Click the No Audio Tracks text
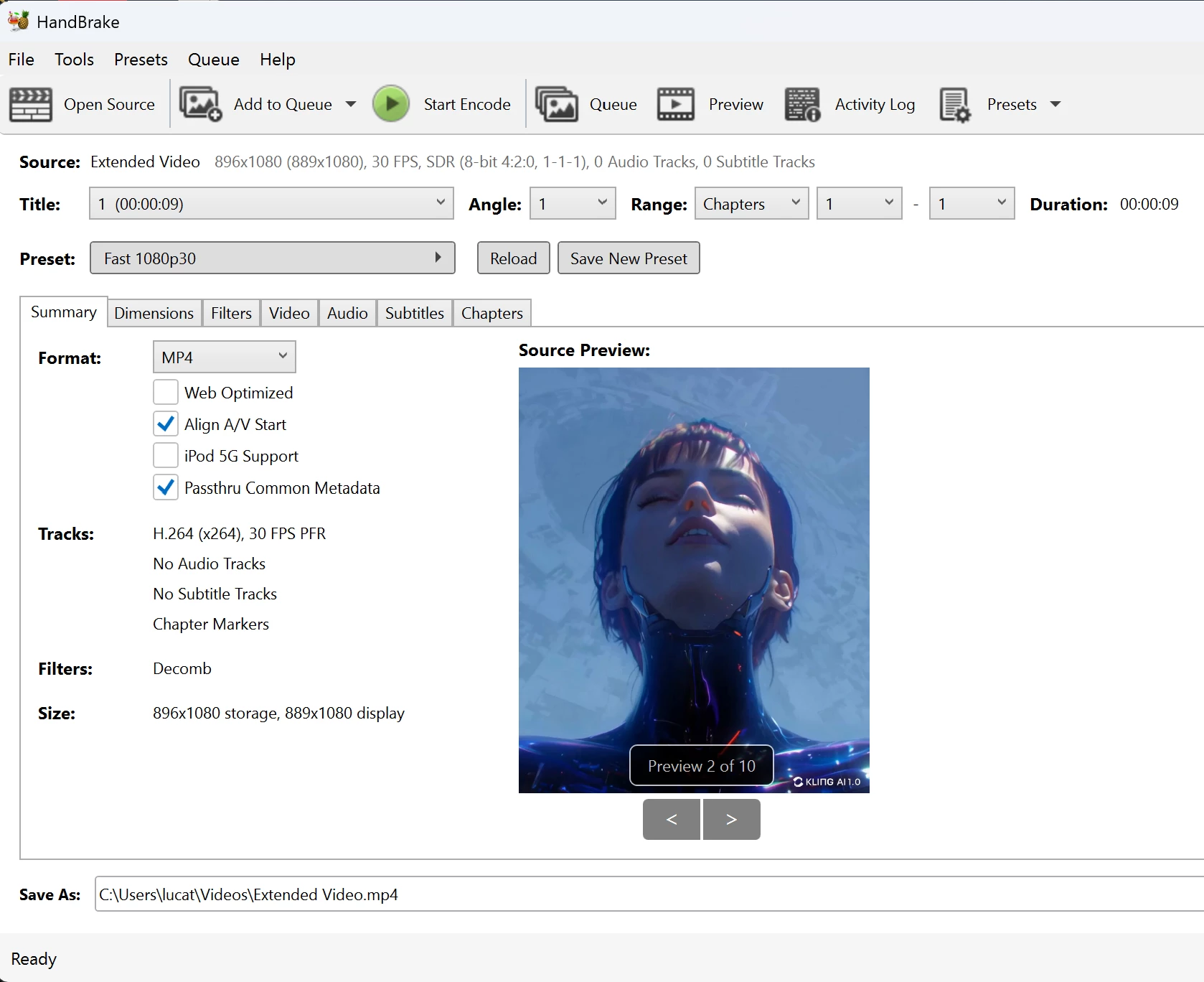1204x982 pixels. [210, 564]
